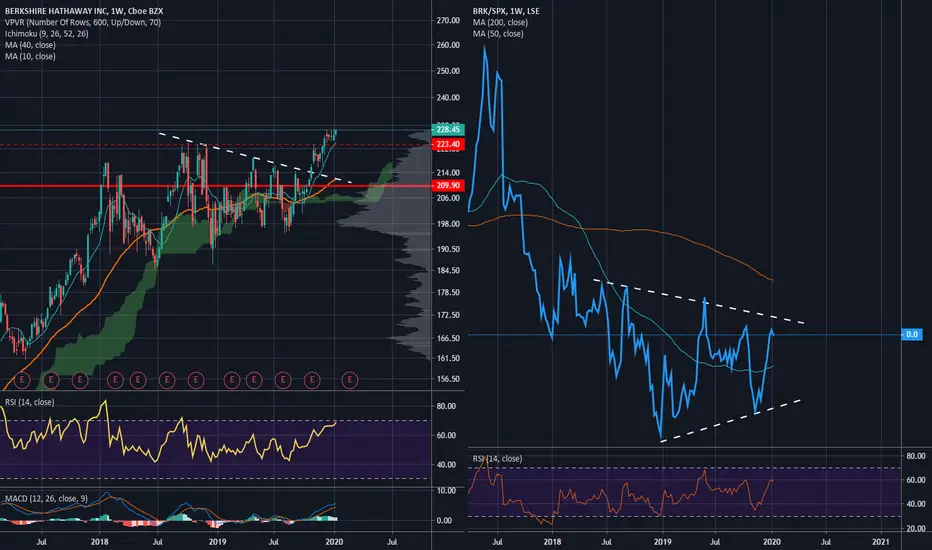Select the RSI (14, close) label in the left chart
This screenshot has width=932, height=550.
[30, 402]
